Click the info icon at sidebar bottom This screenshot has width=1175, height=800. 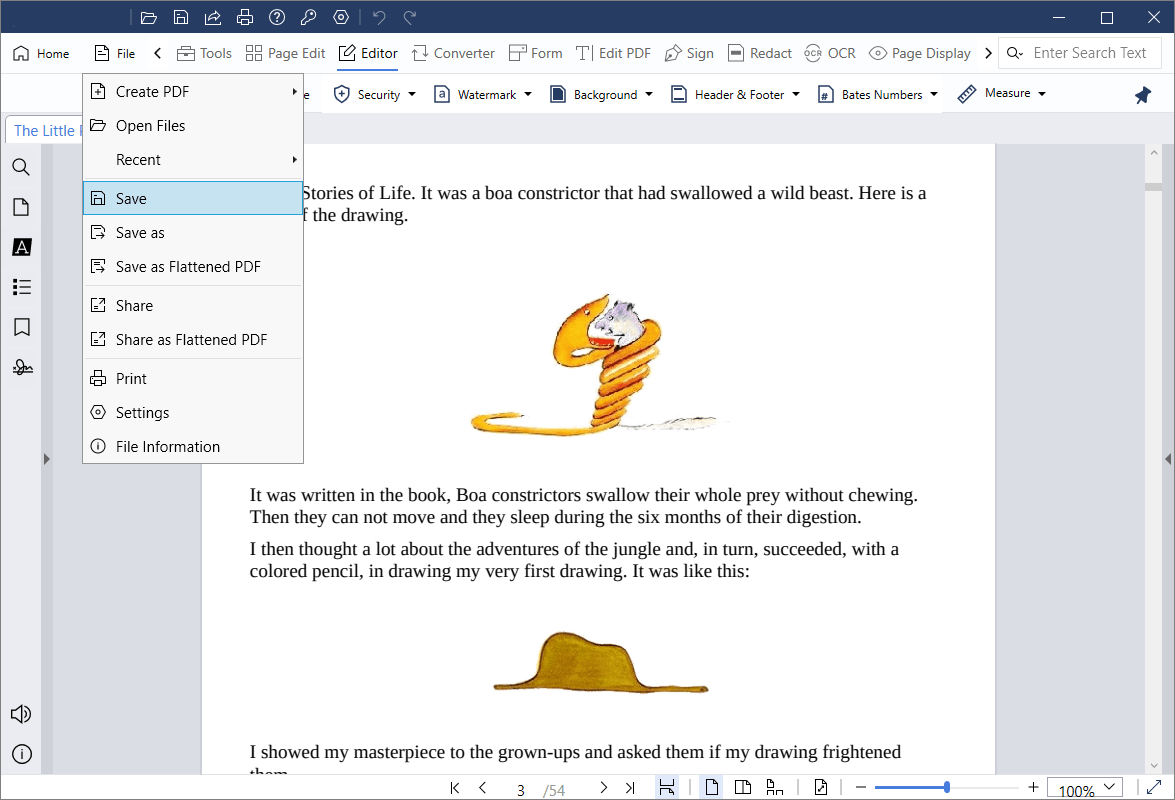coord(22,754)
